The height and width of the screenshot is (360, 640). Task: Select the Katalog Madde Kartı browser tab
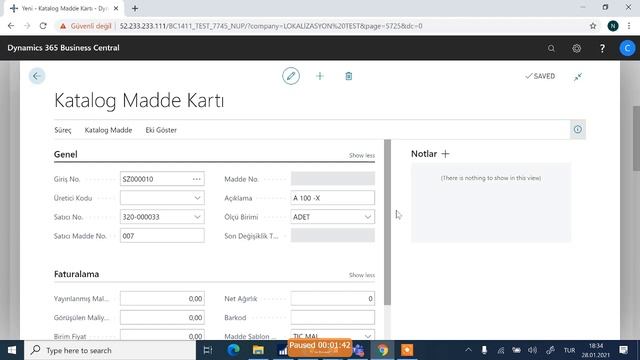(x=63, y=8)
